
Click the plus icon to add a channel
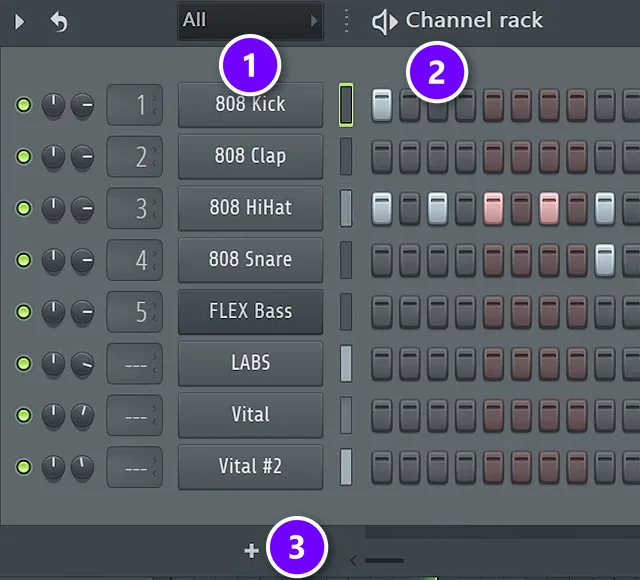coord(251,551)
